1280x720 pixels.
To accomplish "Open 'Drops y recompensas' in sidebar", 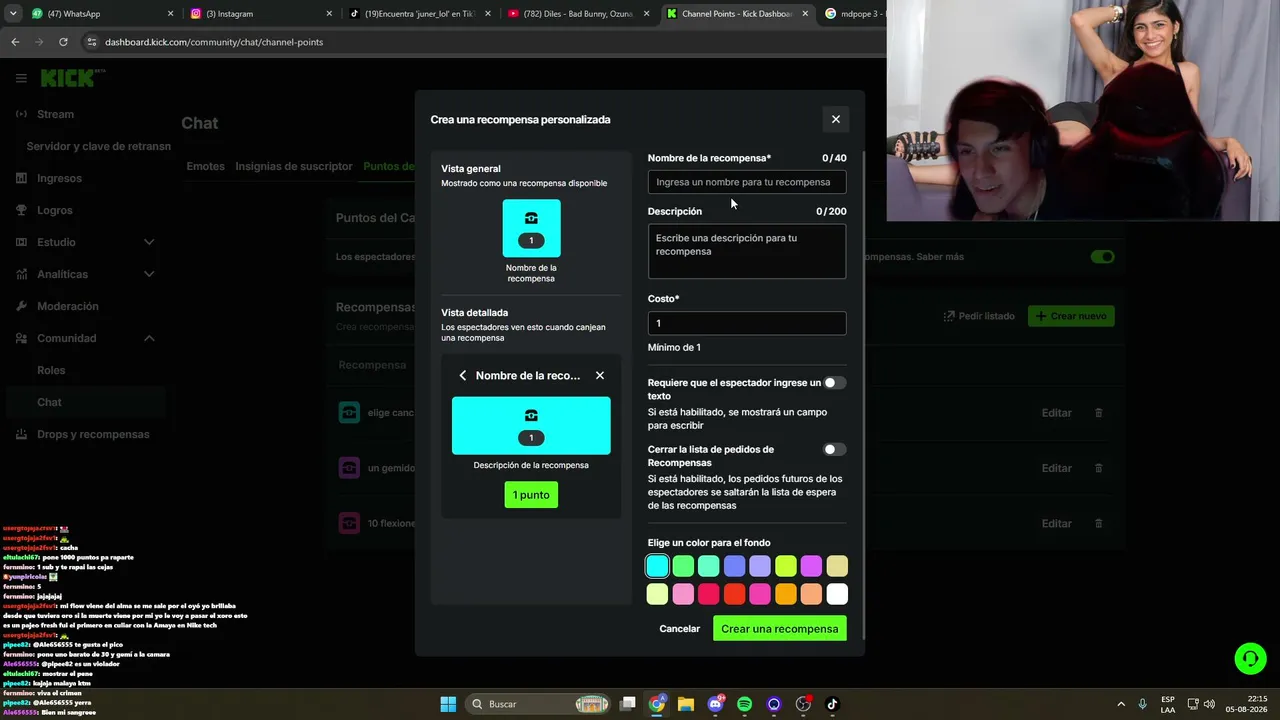I will pyautogui.click(x=93, y=434).
